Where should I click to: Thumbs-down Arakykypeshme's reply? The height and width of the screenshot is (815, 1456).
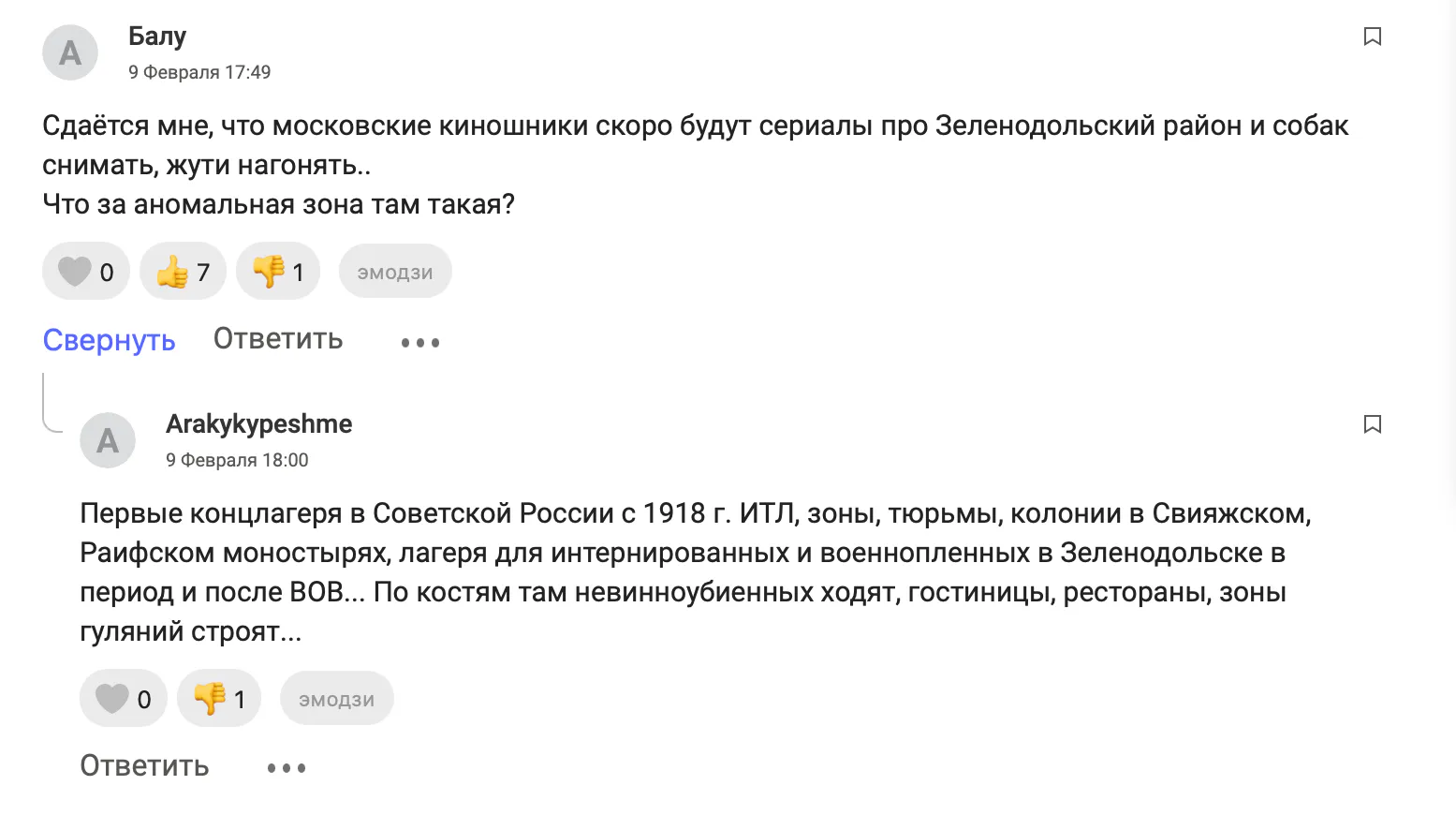219,699
